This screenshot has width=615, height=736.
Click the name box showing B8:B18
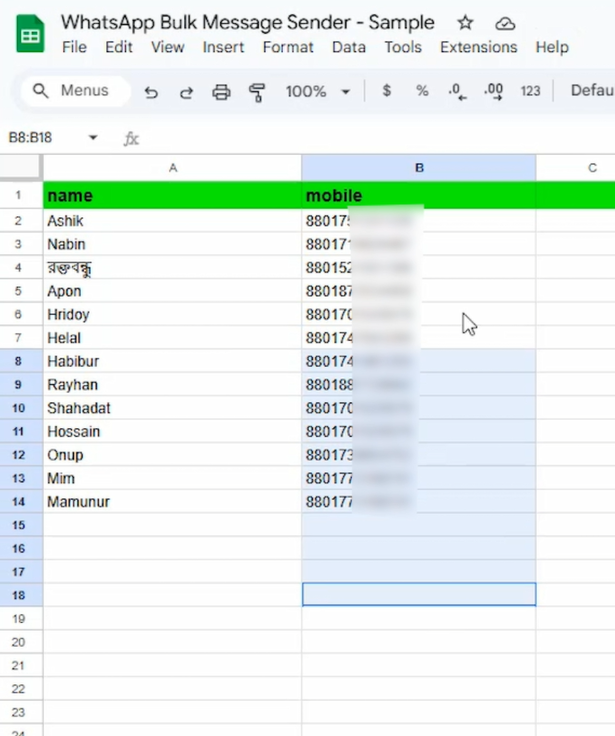click(31, 138)
